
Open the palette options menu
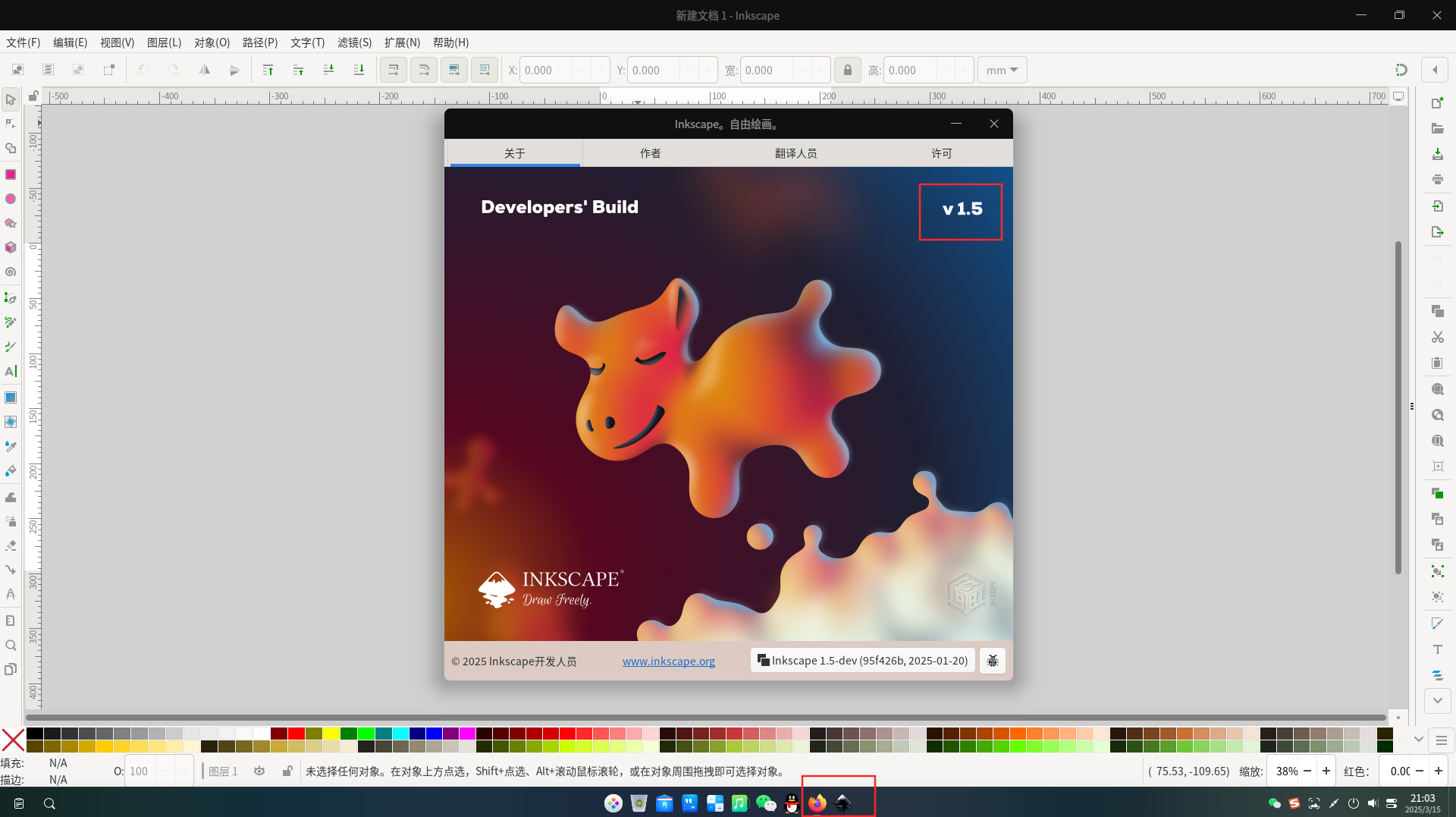pyautogui.click(x=1441, y=740)
